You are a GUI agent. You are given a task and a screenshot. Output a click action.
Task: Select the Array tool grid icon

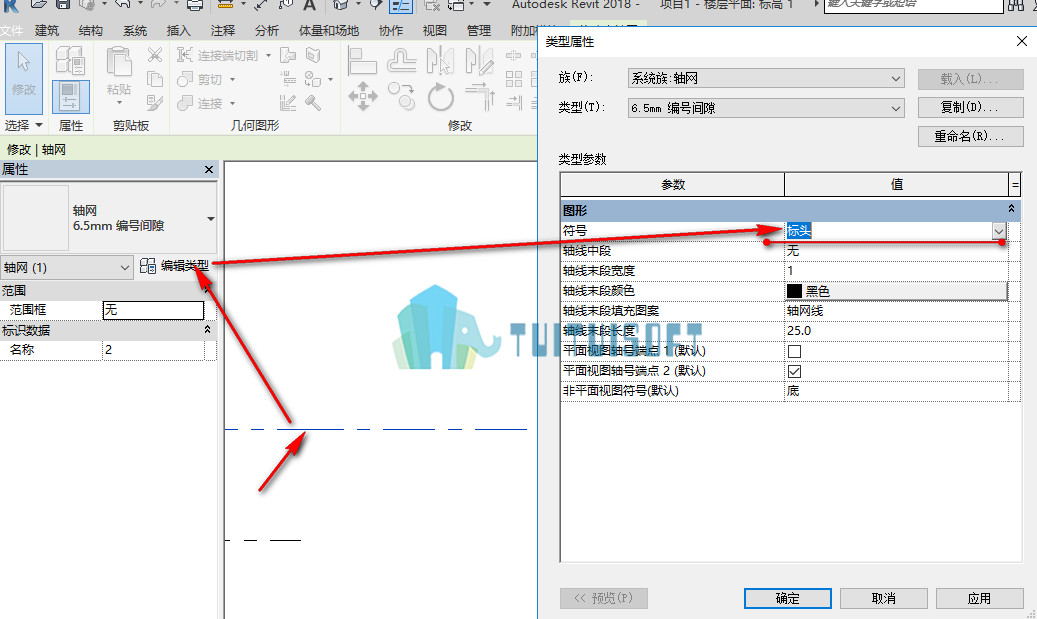click(x=514, y=79)
